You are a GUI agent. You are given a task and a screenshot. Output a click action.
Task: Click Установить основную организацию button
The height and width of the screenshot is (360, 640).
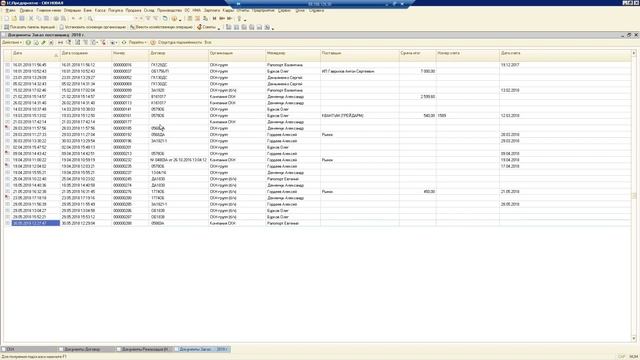click(x=93, y=27)
